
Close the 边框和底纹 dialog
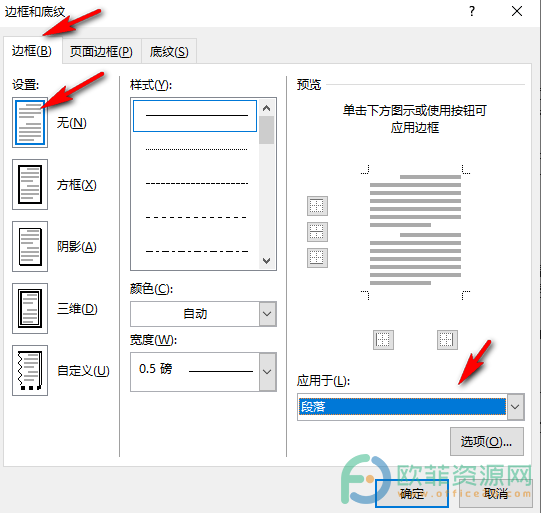517,12
